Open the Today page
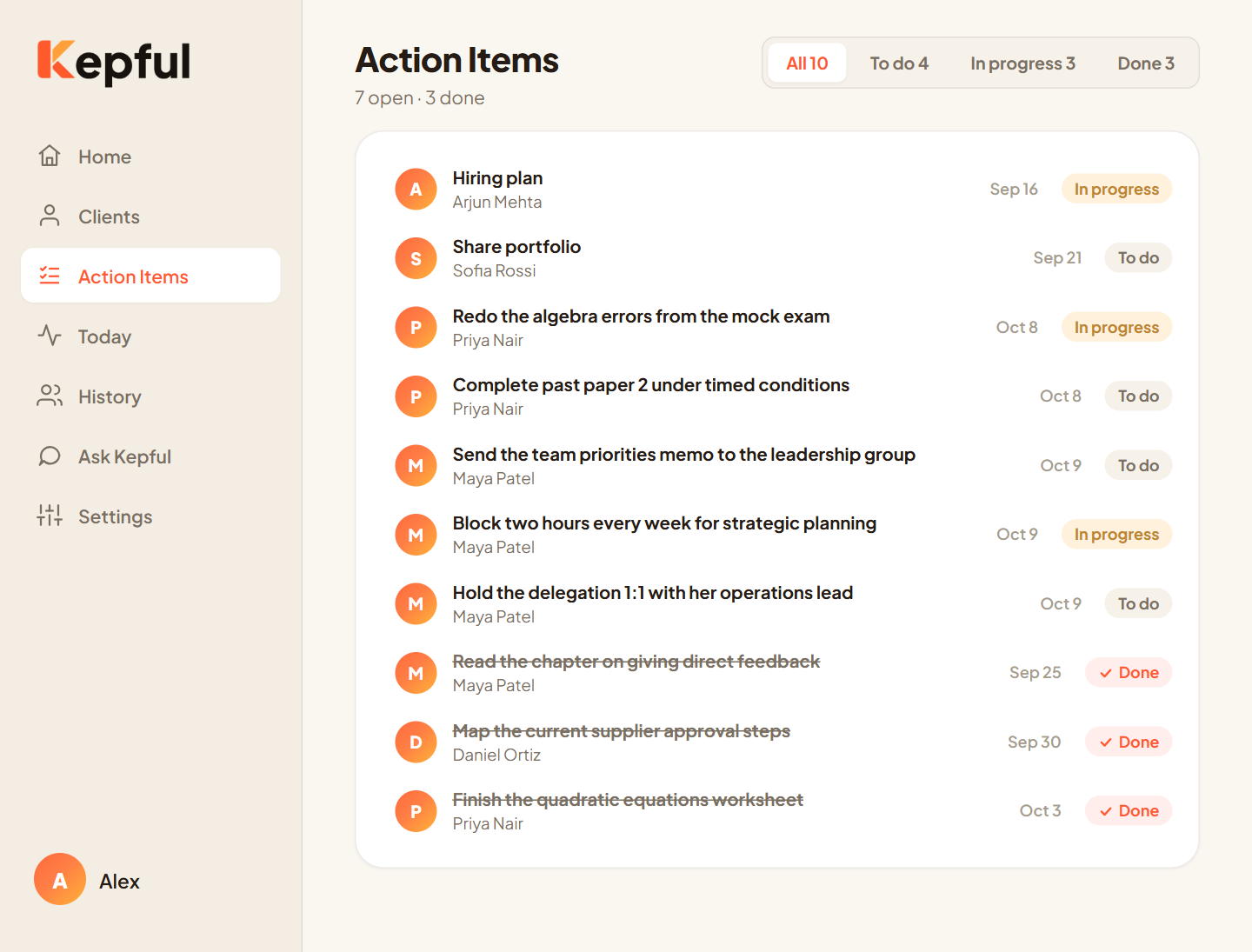 coord(150,336)
